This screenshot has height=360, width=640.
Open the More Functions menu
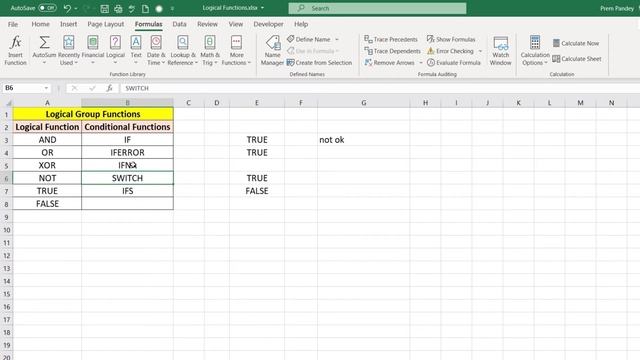[x=236, y=50]
